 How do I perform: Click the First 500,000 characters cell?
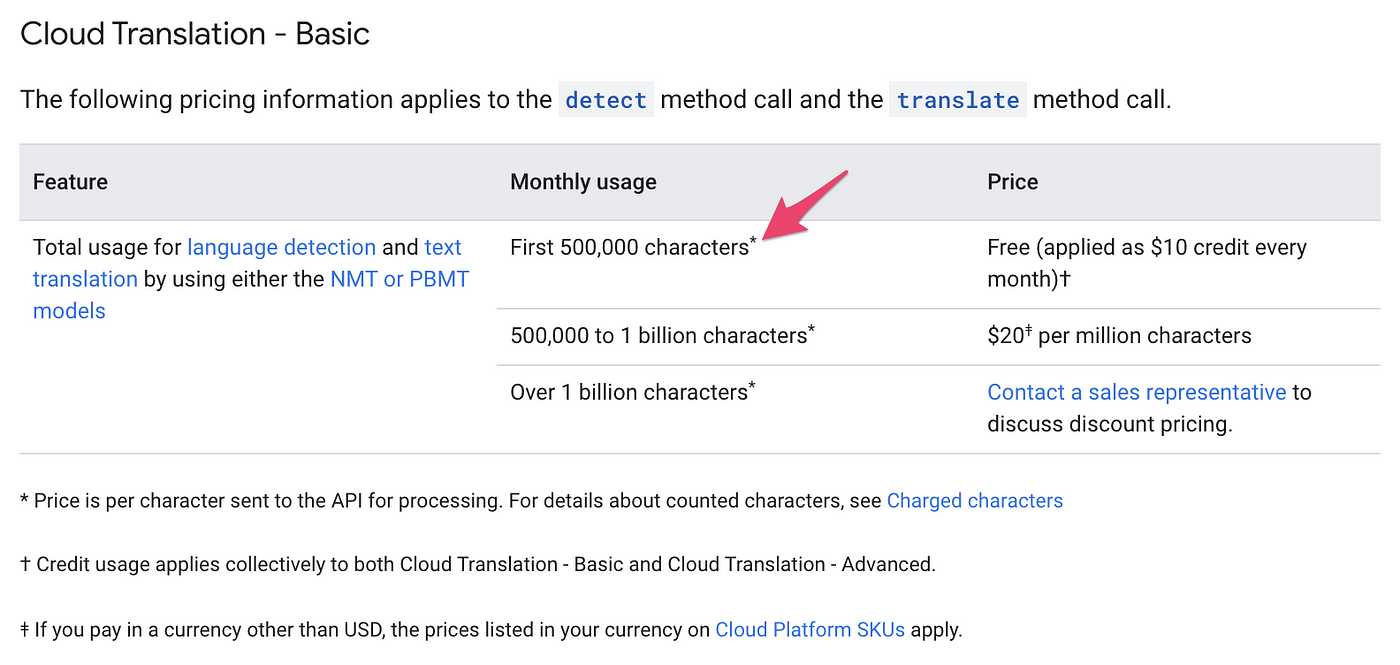coord(633,246)
